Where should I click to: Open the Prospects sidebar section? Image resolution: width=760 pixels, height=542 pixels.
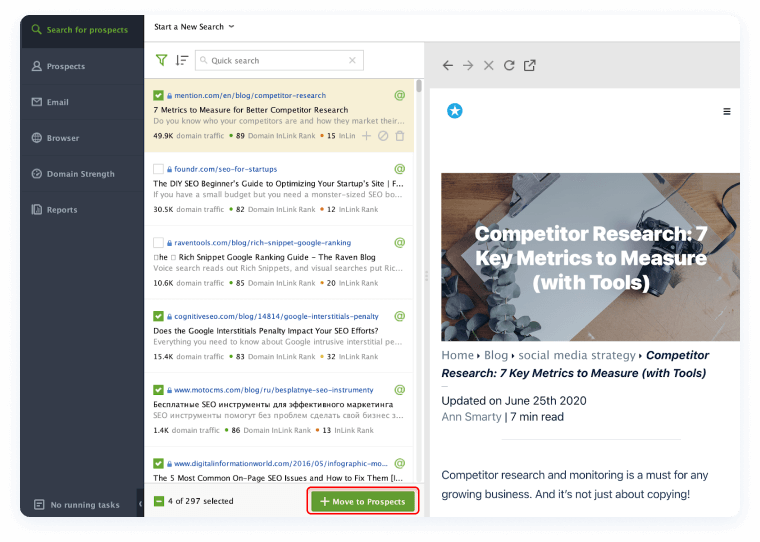[66, 66]
